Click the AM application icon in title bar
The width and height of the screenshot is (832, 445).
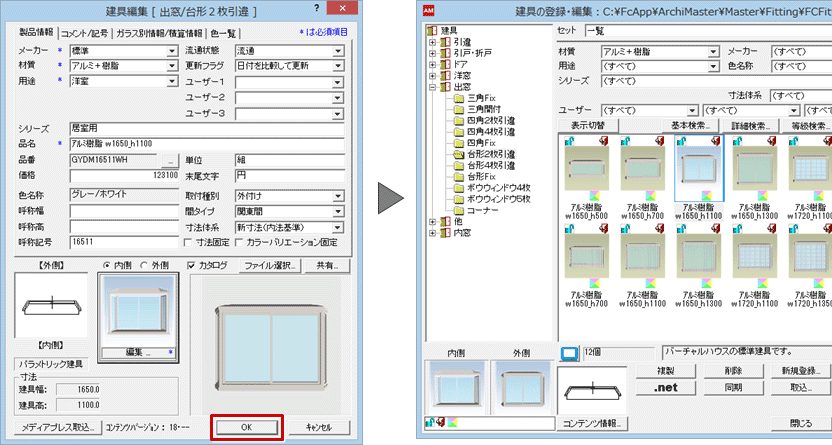(x=430, y=9)
